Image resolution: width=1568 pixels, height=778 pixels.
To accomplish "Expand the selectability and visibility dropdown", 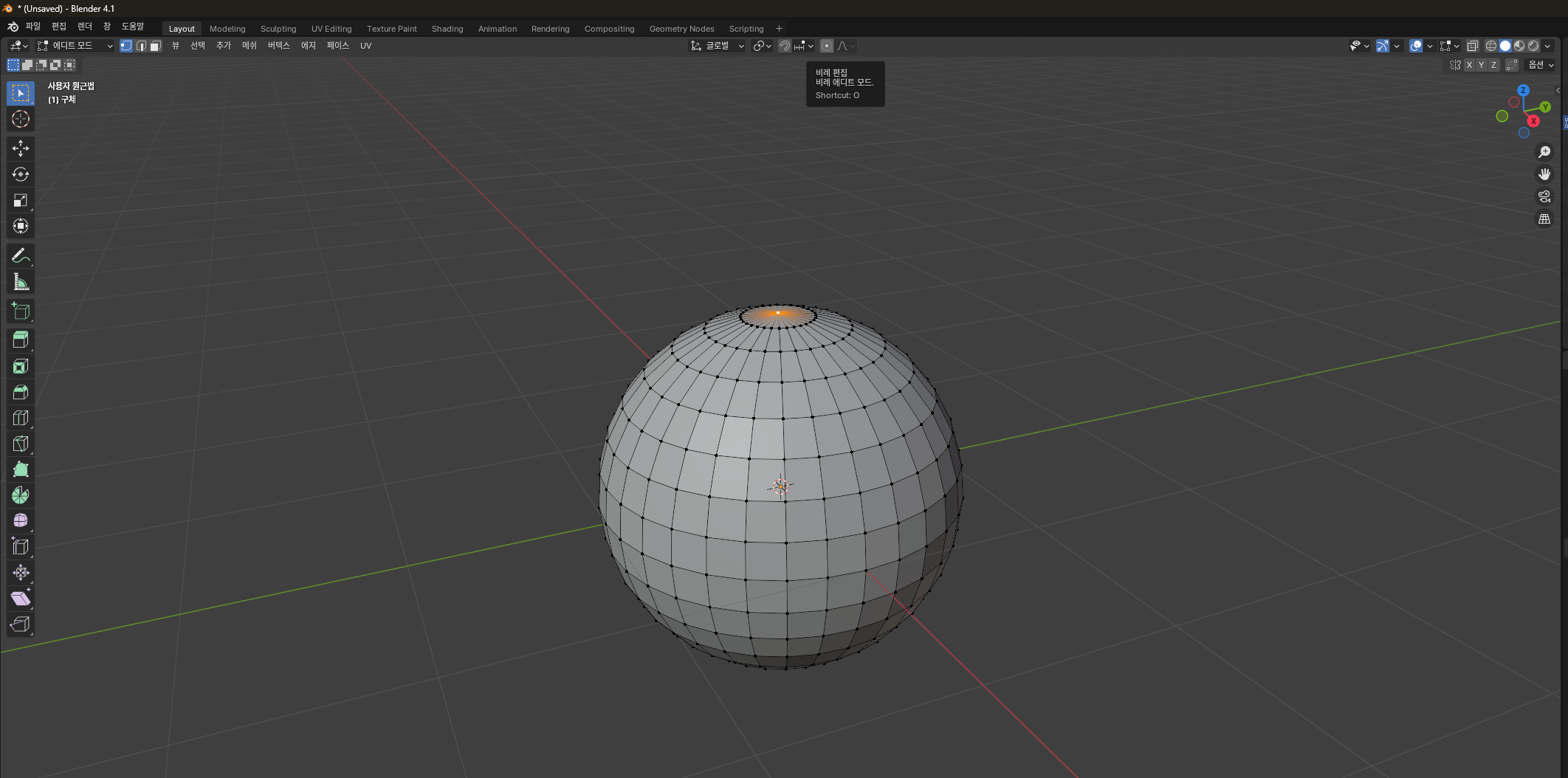I will [x=1359, y=46].
